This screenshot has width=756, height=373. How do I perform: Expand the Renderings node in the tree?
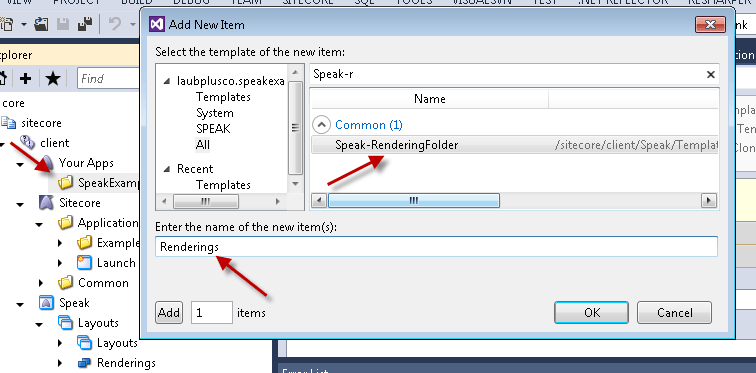60,363
